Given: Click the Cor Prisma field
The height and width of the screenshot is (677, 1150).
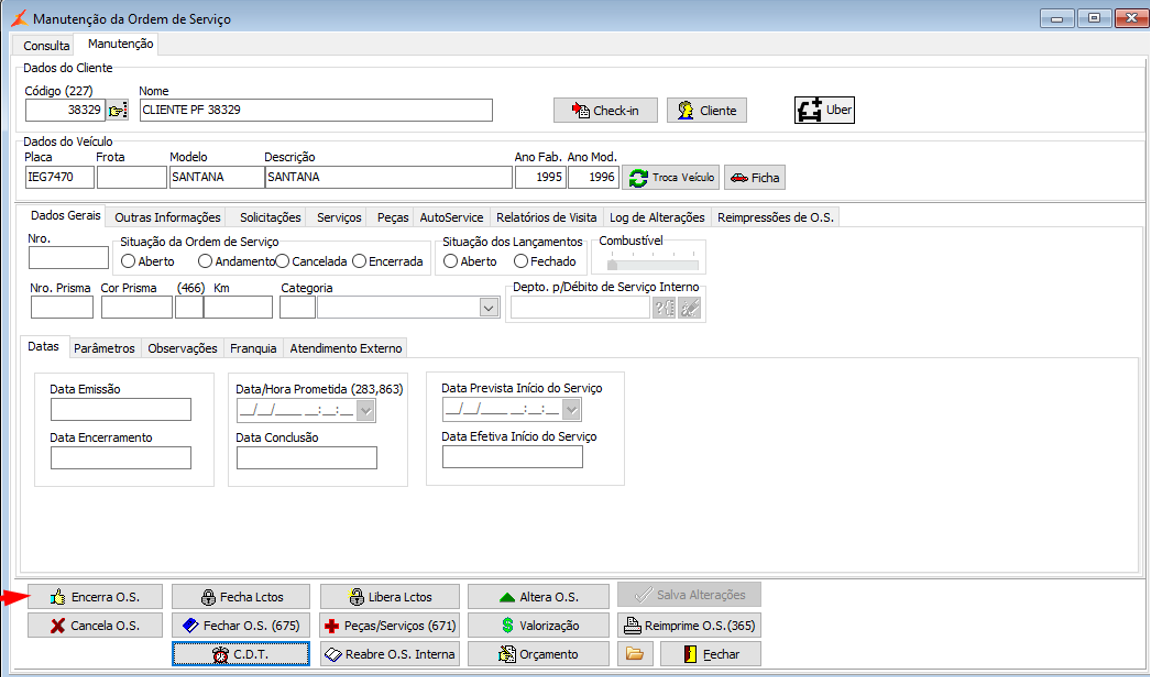Looking at the screenshot, I should (136, 308).
